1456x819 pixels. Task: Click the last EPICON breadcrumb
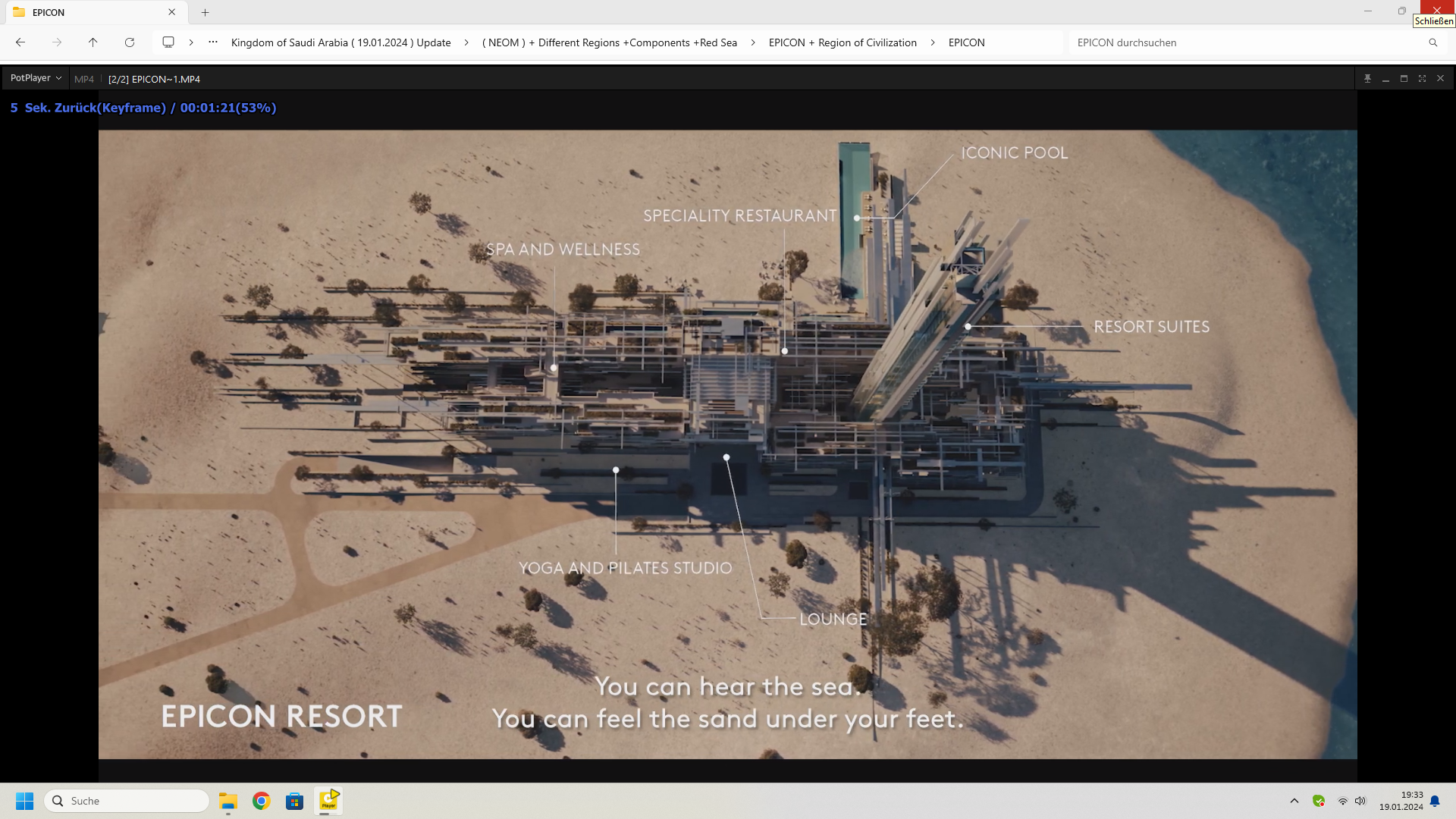(967, 42)
